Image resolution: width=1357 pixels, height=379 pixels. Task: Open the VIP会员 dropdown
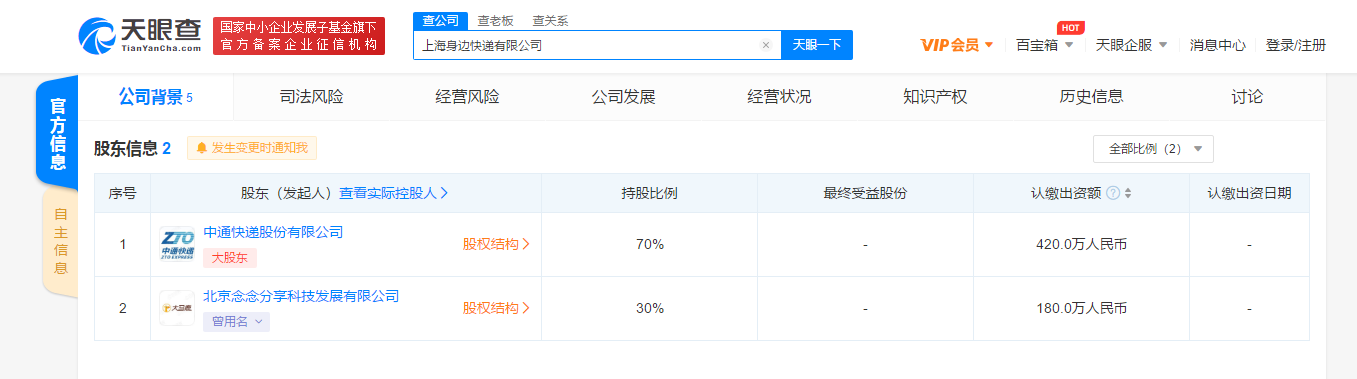point(957,45)
